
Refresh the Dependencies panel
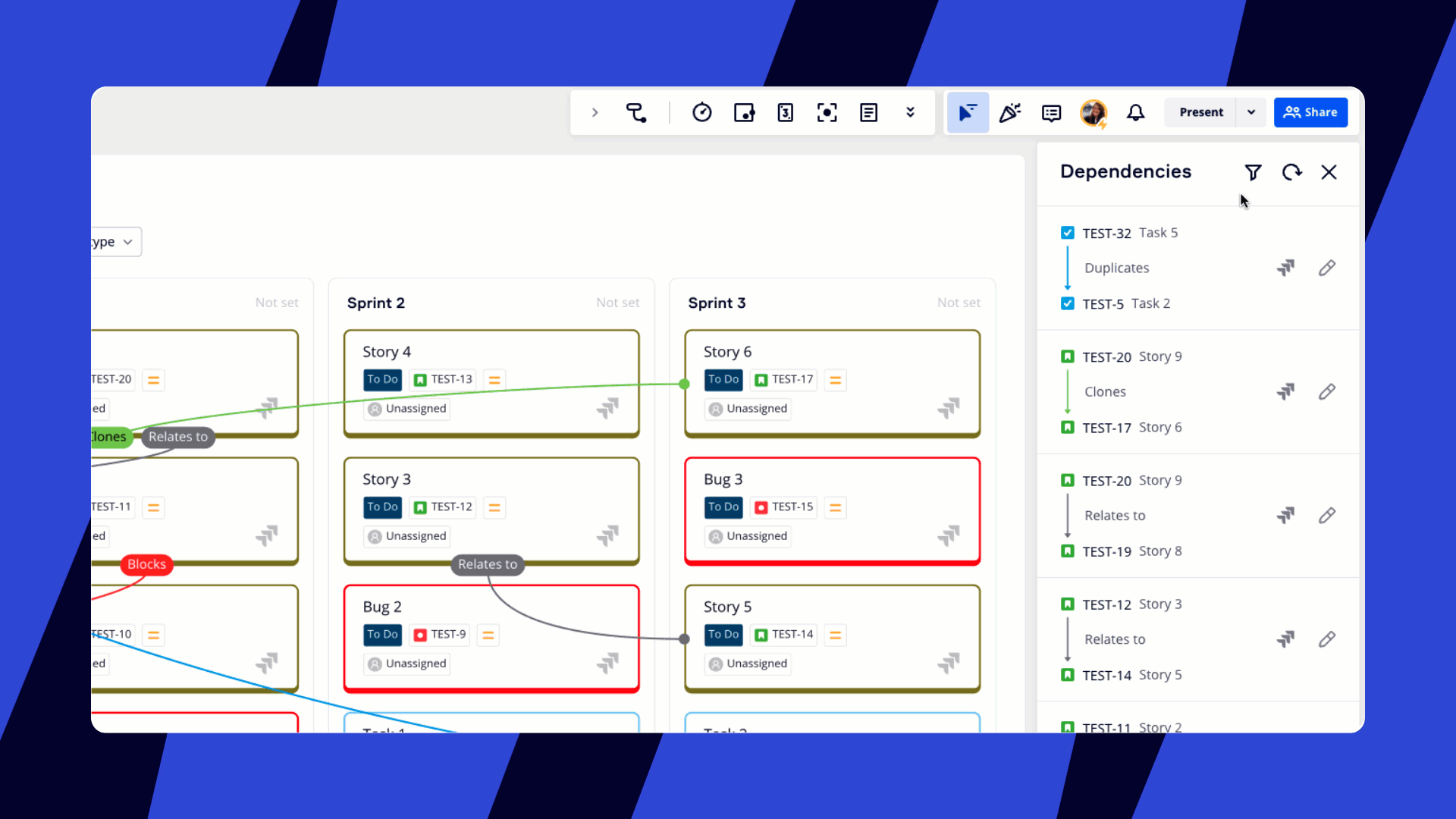pos(1291,172)
